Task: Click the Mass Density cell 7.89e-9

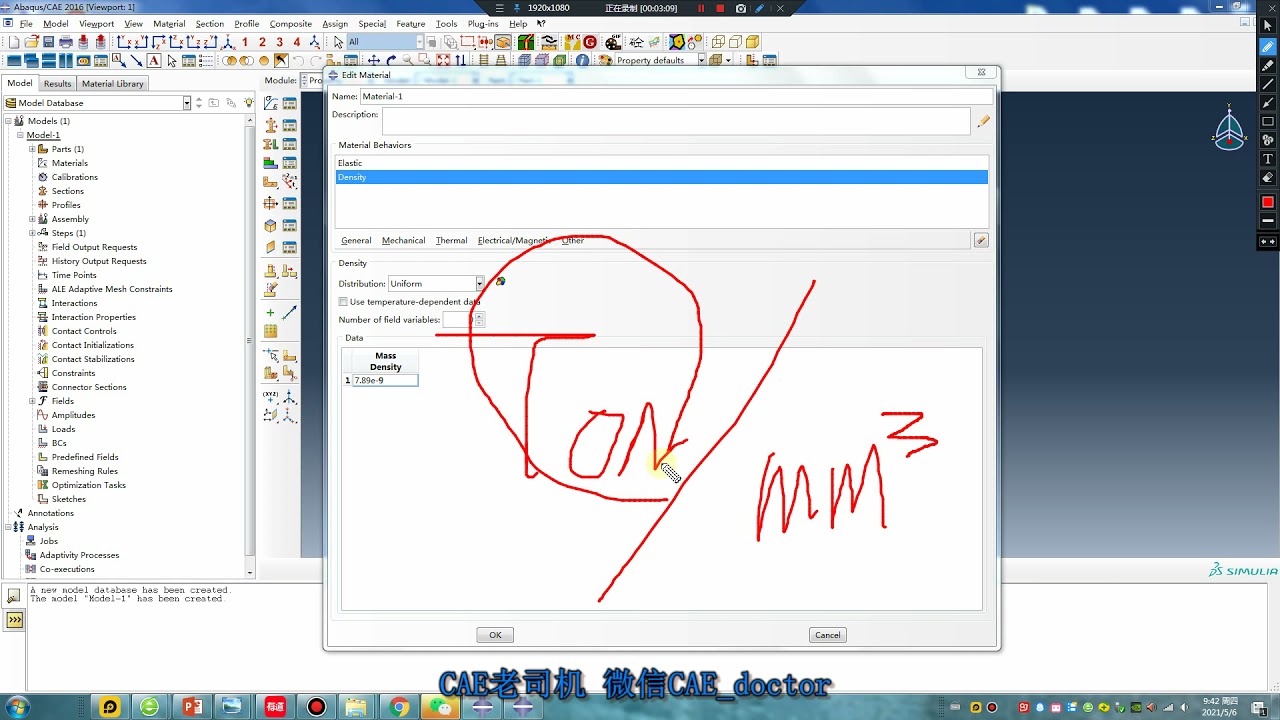Action: click(384, 380)
